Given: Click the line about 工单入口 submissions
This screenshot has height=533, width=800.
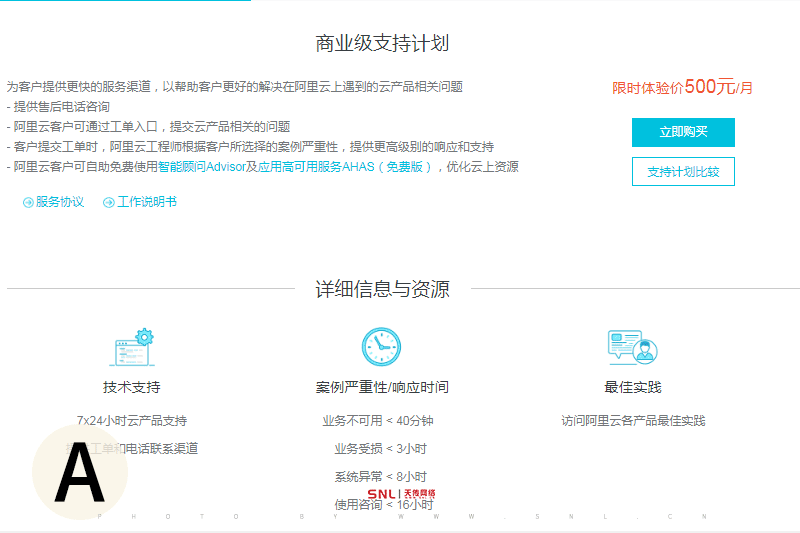Looking at the screenshot, I should pos(148,127).
